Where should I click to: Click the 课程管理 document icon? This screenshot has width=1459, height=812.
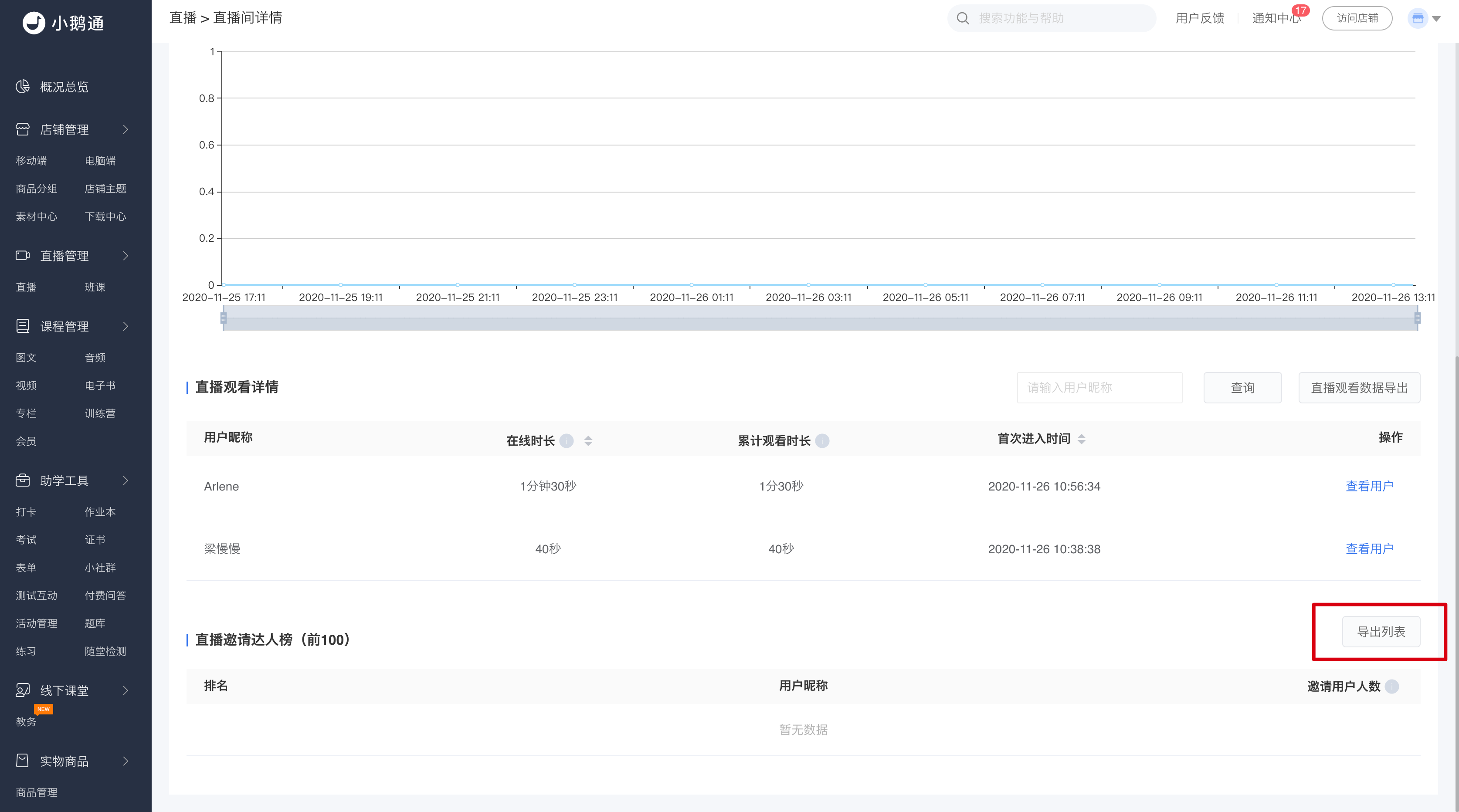click(23, 325)
